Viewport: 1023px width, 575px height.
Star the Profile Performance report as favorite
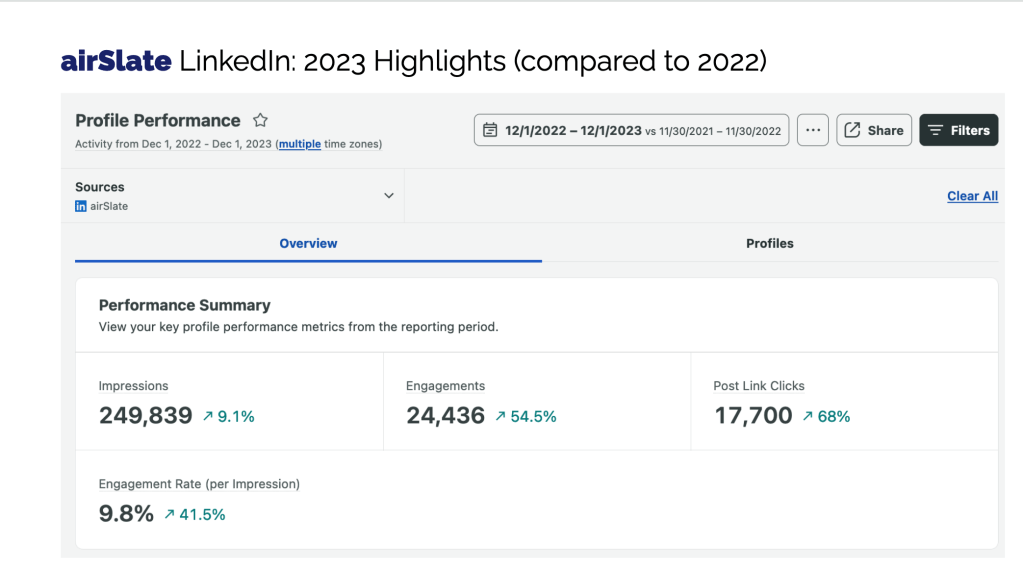click(260, 121)
